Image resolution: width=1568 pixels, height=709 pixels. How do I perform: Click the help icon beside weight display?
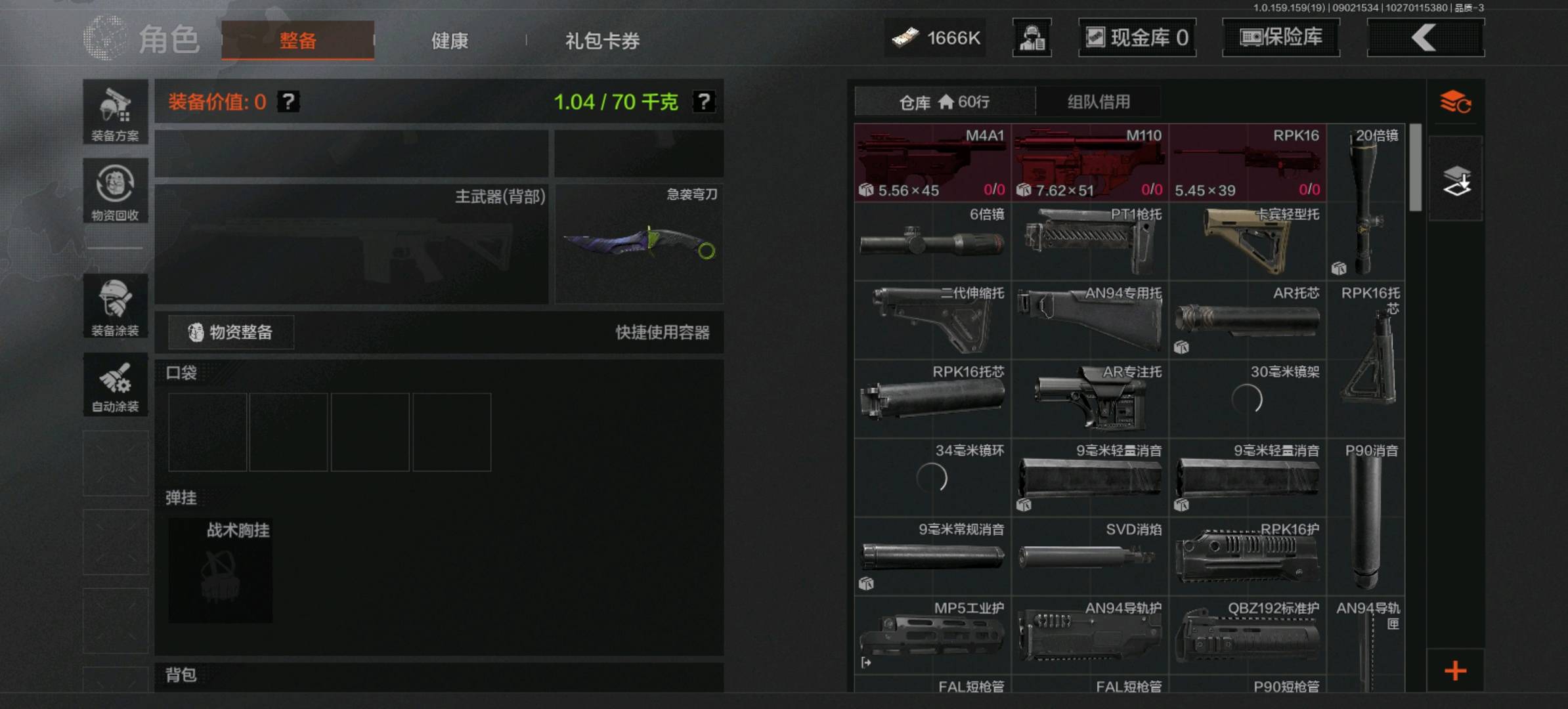tap(703, 102)
